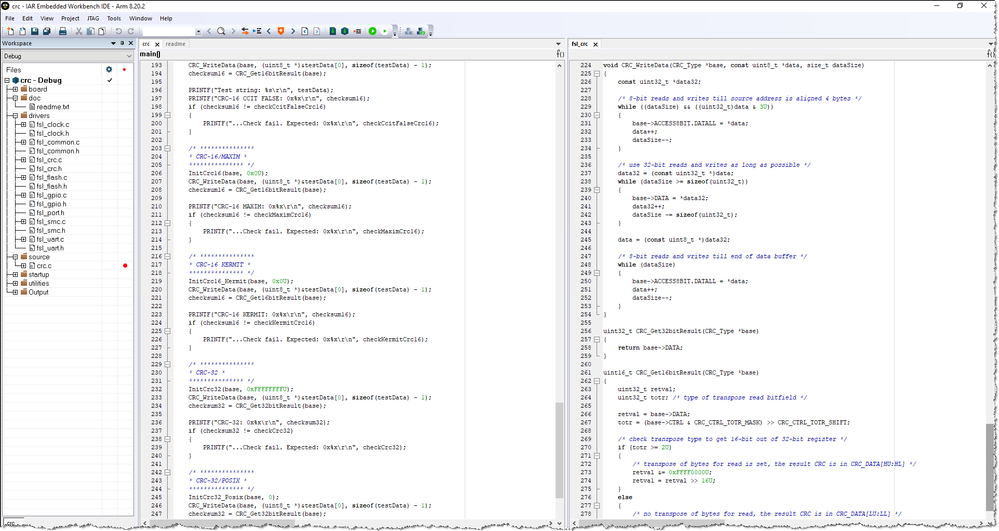This screenshot has width=999, height=531.
Task: Toggle fold marker at line 257 in fsl_crc
Action: coord(596,339)
